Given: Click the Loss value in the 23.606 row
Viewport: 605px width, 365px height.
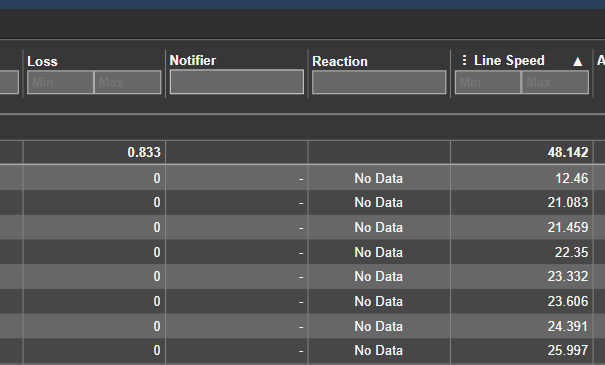Looking at the screenshot, I should [x=157, y=301].
